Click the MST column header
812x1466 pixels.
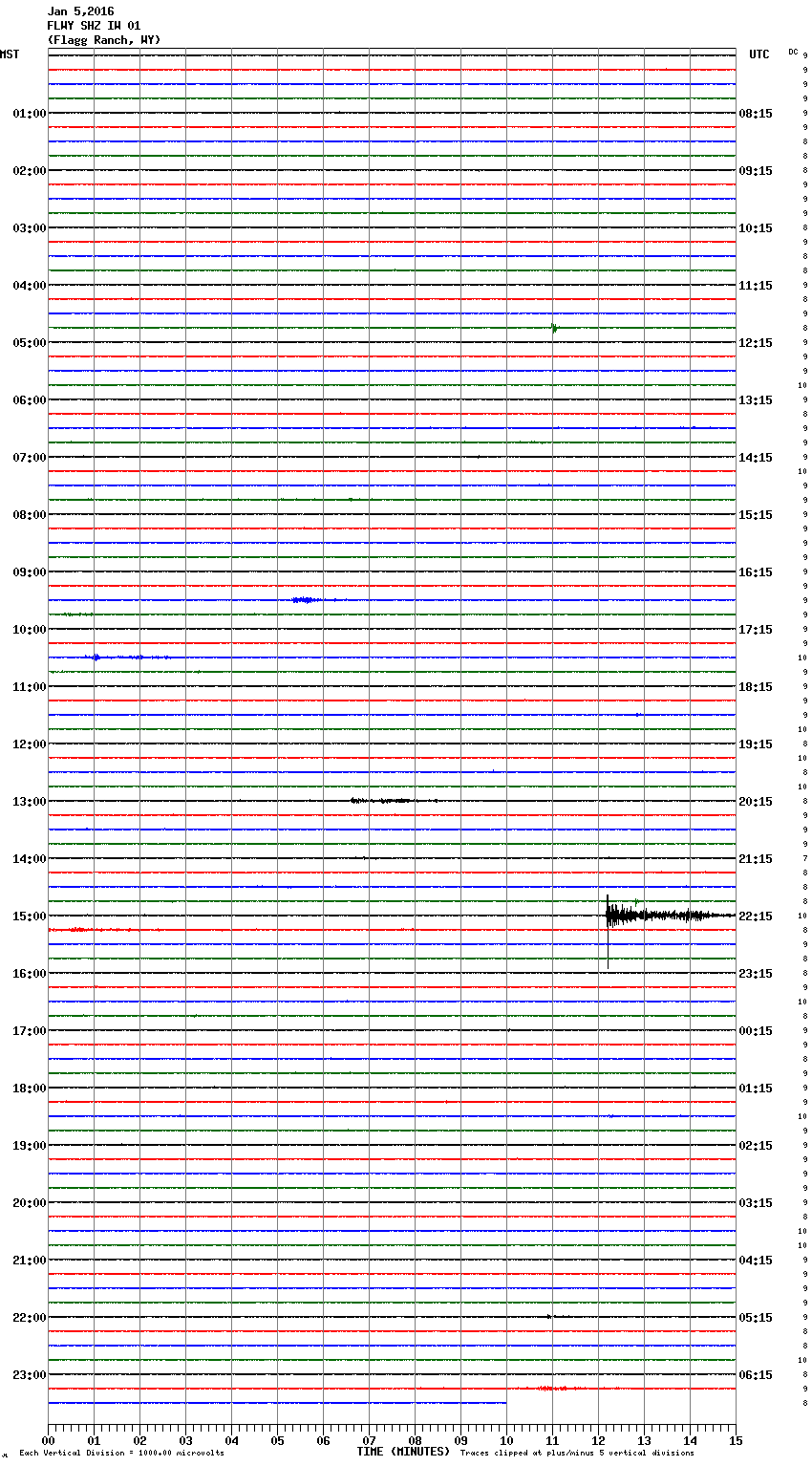(x=10, y=54)
